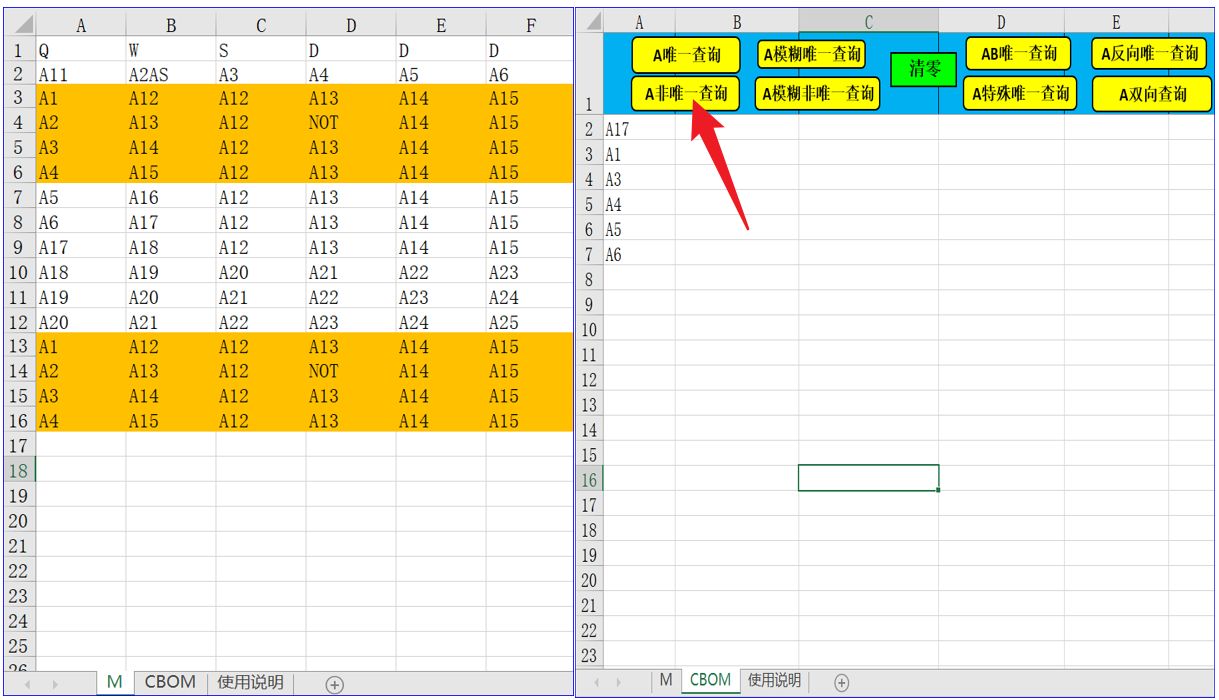Click NOT cell in row 4 of left sheet
1219x700 pixels.
[351, 123]
